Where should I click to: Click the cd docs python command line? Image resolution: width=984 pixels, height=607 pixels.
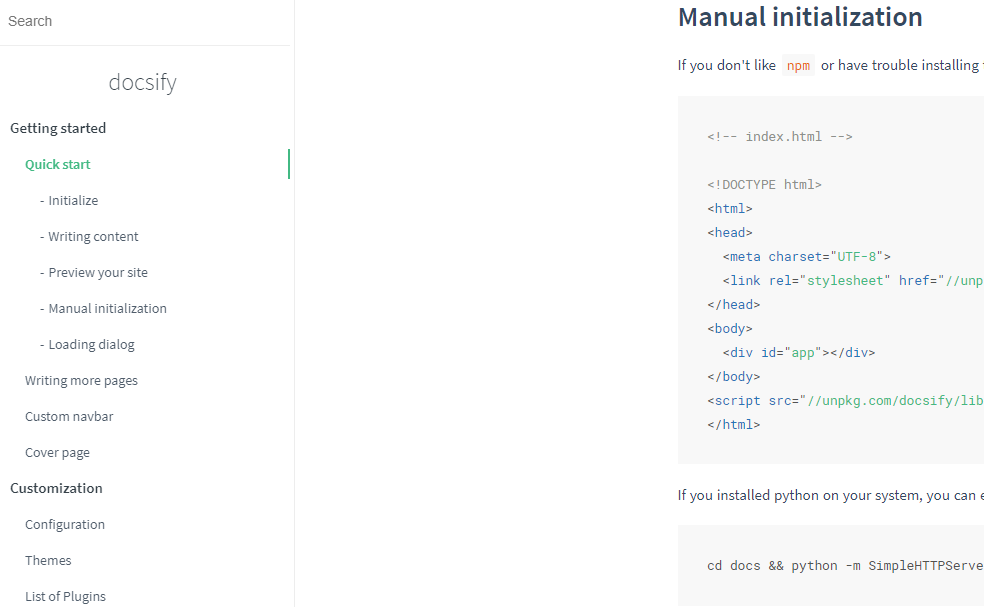pos(845,566)
